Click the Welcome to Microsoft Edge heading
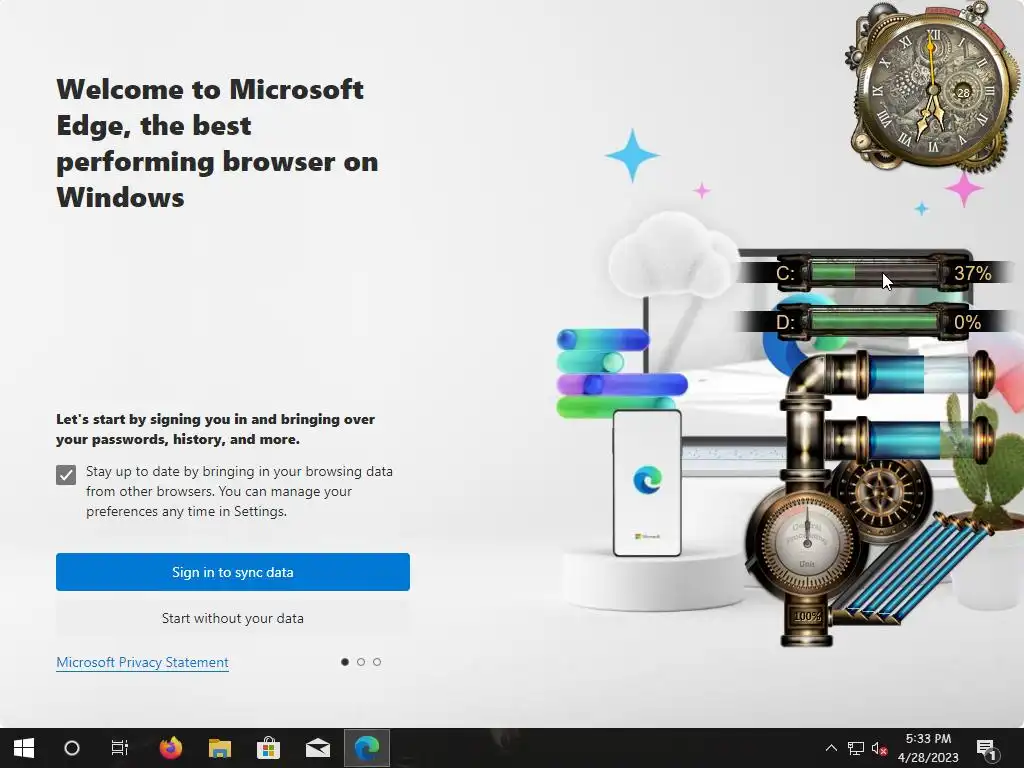This screenshot has height=768, width=1024. click(x=217, y=143)
